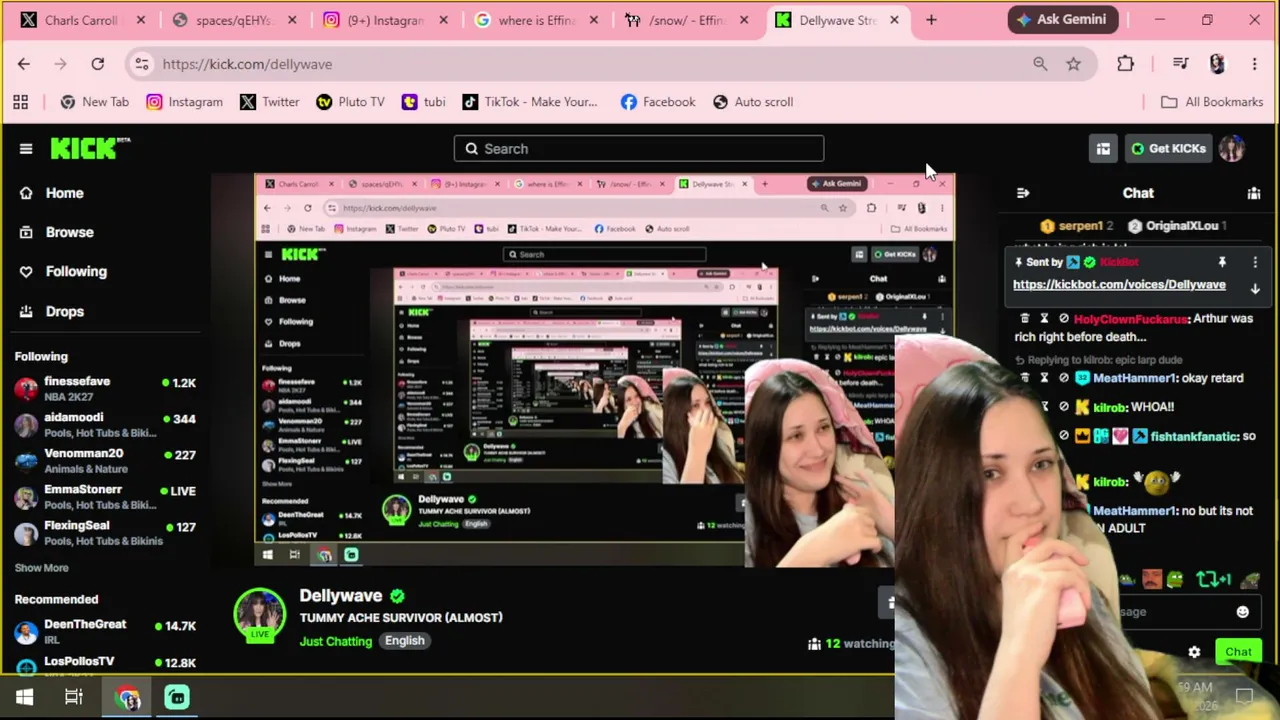Open the kickbot.com voices Dellywave link
Image resolution: width=1280 pixels, height=720 pixels.
[x=1119, y=285]
